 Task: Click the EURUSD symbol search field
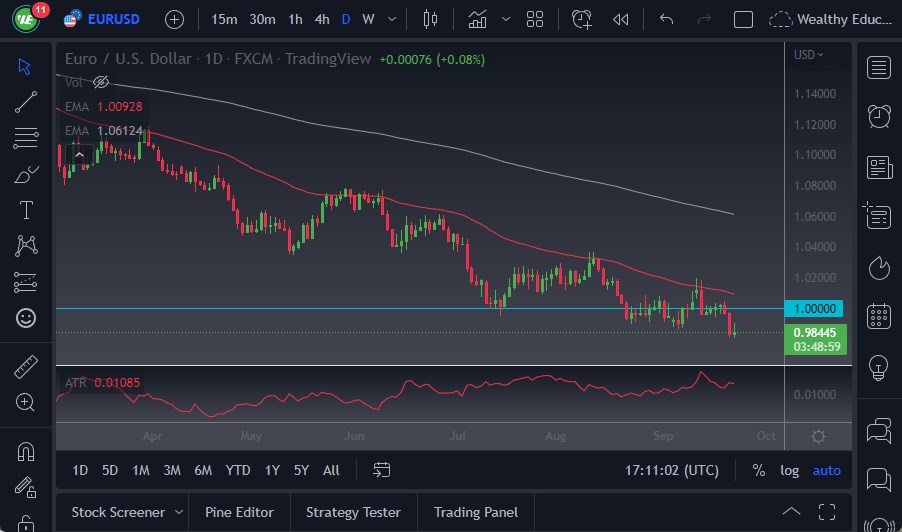tap(113, 19)
